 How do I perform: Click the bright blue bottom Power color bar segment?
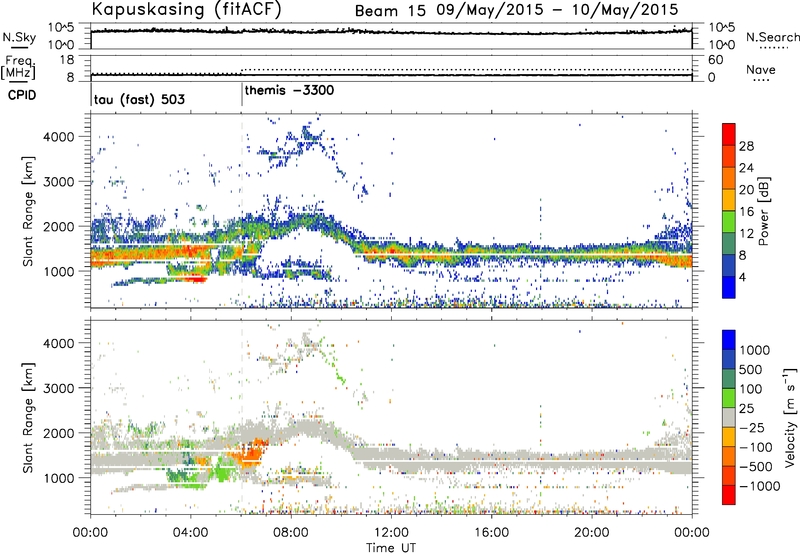tap(729, 287)
